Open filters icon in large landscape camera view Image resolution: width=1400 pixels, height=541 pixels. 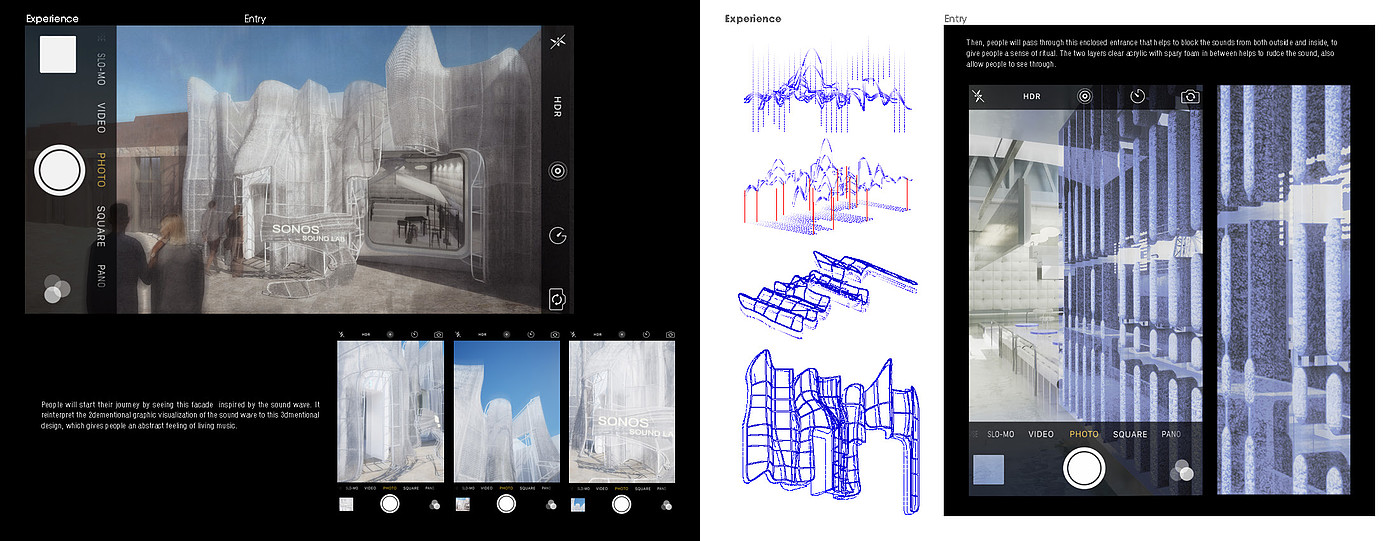click(x=57, y=290)
